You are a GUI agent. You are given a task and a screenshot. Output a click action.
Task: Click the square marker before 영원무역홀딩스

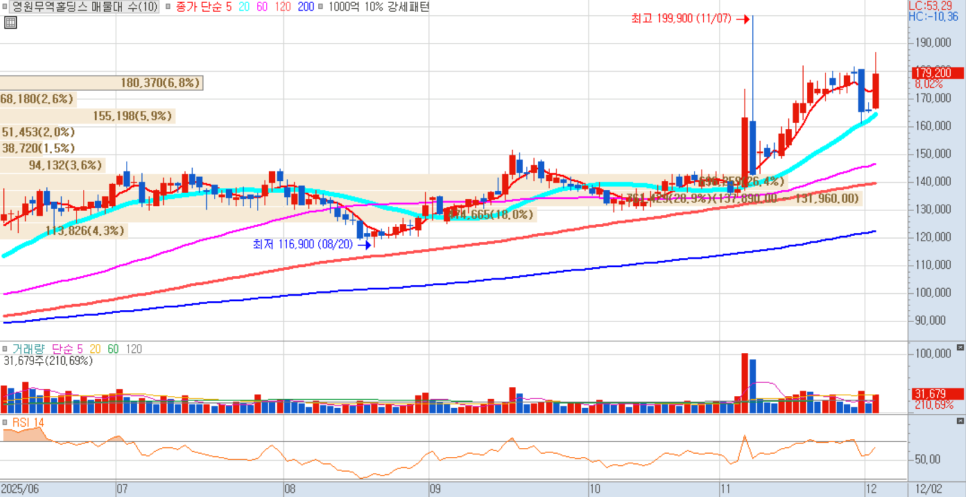[6, 7]
